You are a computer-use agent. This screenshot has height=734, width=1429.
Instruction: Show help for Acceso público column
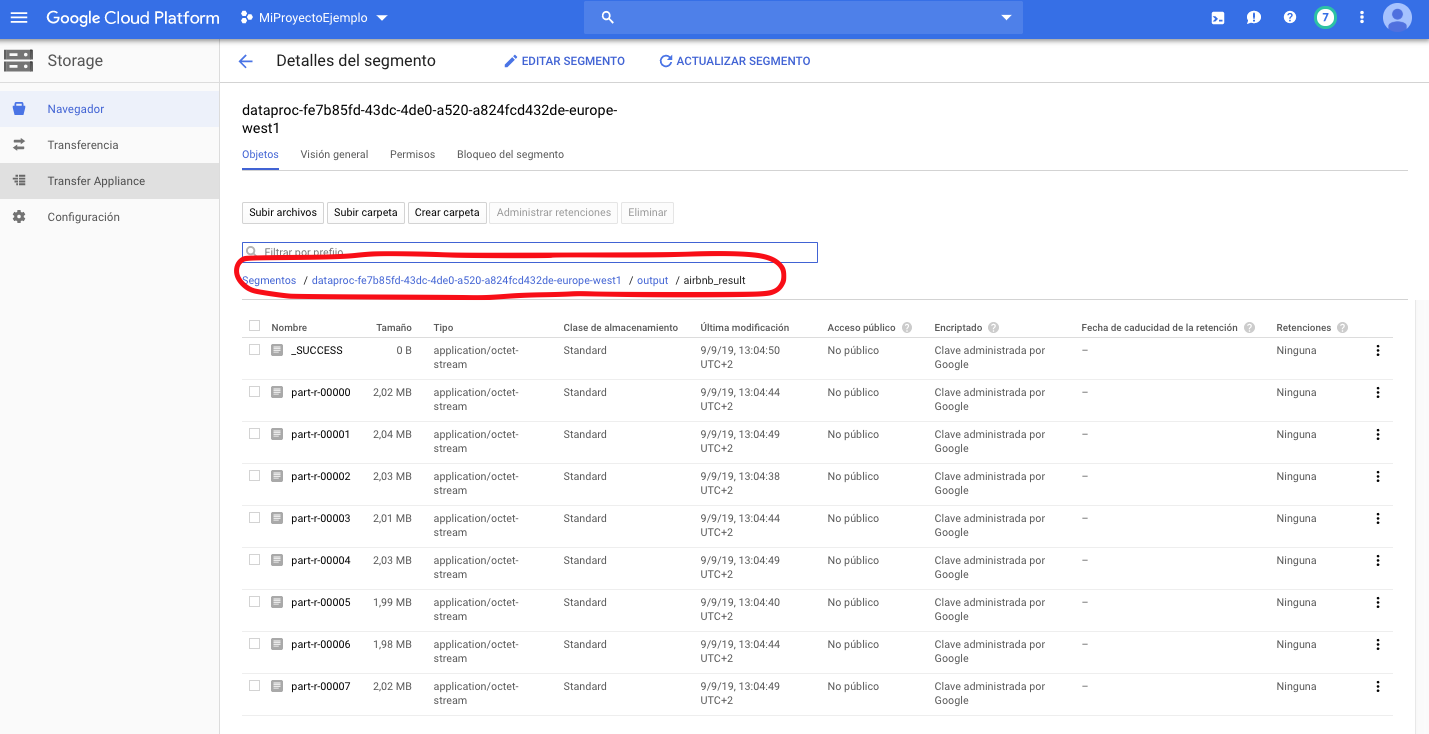[x=907, y=328]
